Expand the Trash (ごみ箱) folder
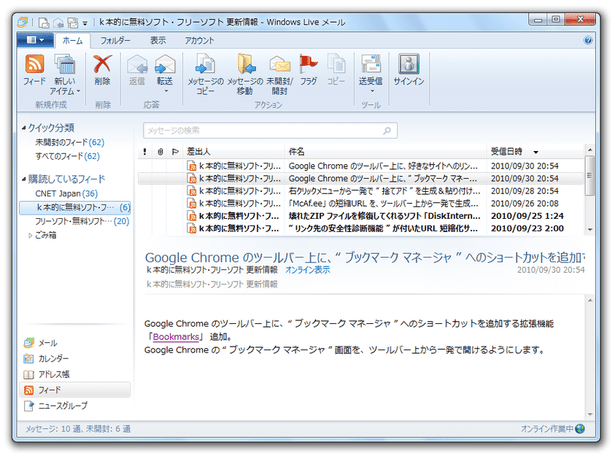 [30, 235]
